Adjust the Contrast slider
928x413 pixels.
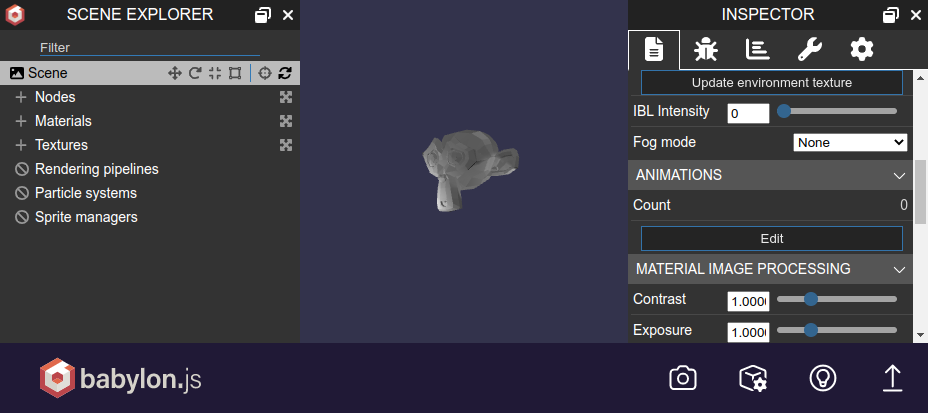[837, 299]
